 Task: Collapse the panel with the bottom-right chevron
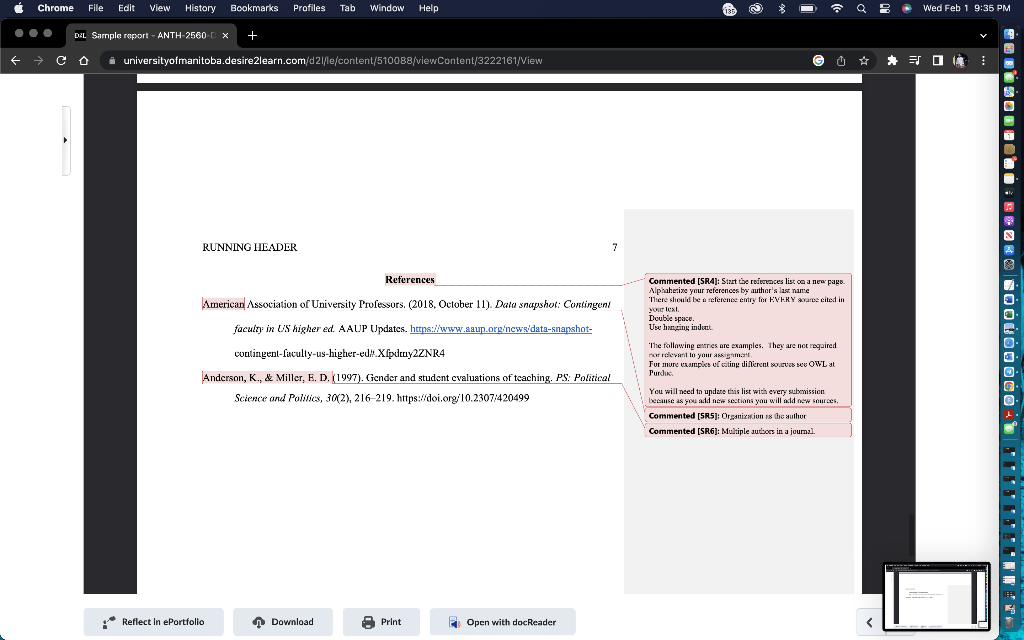[x=868, y=621]
